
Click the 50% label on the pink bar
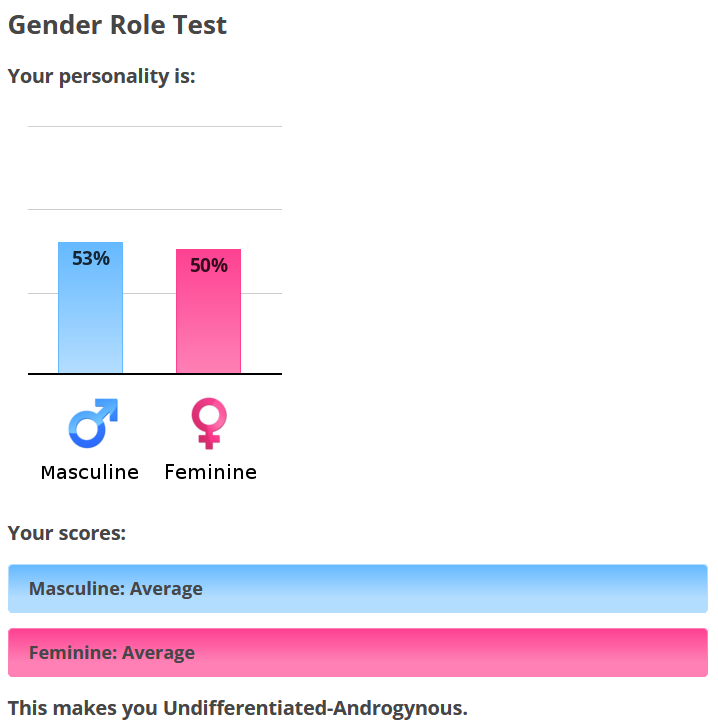coord(209,265)
